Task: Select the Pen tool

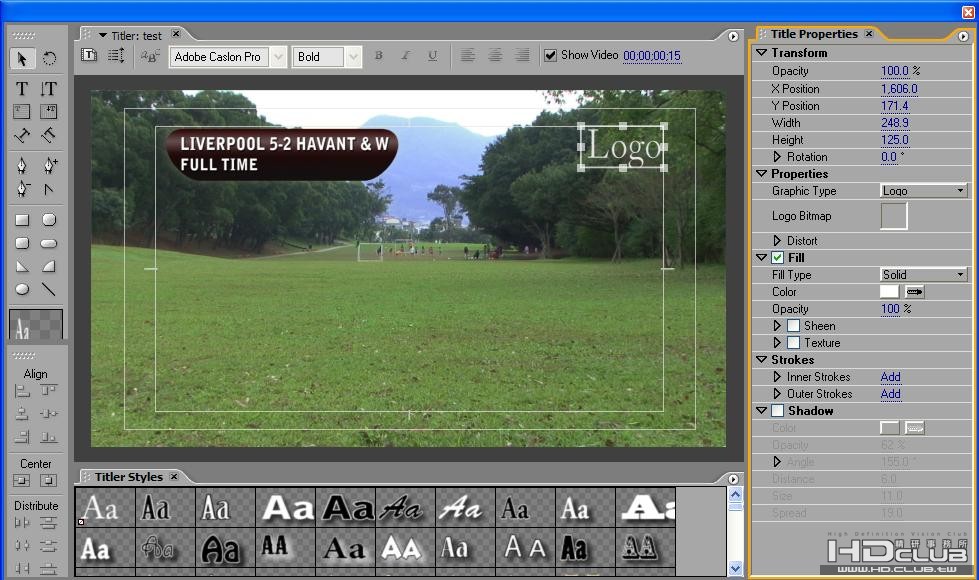Action: coord(22,166)
